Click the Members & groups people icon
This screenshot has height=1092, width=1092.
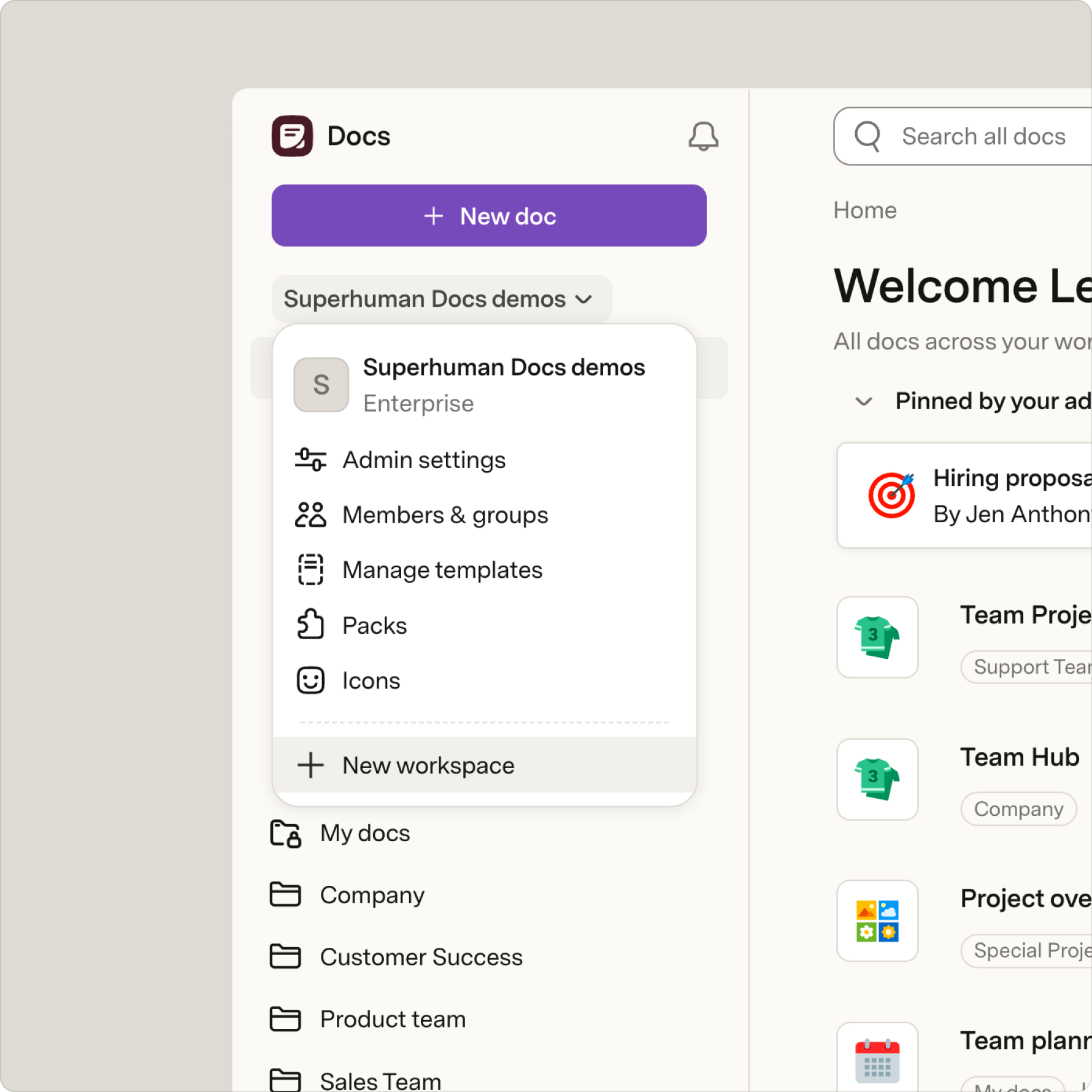tap(310, 515)
